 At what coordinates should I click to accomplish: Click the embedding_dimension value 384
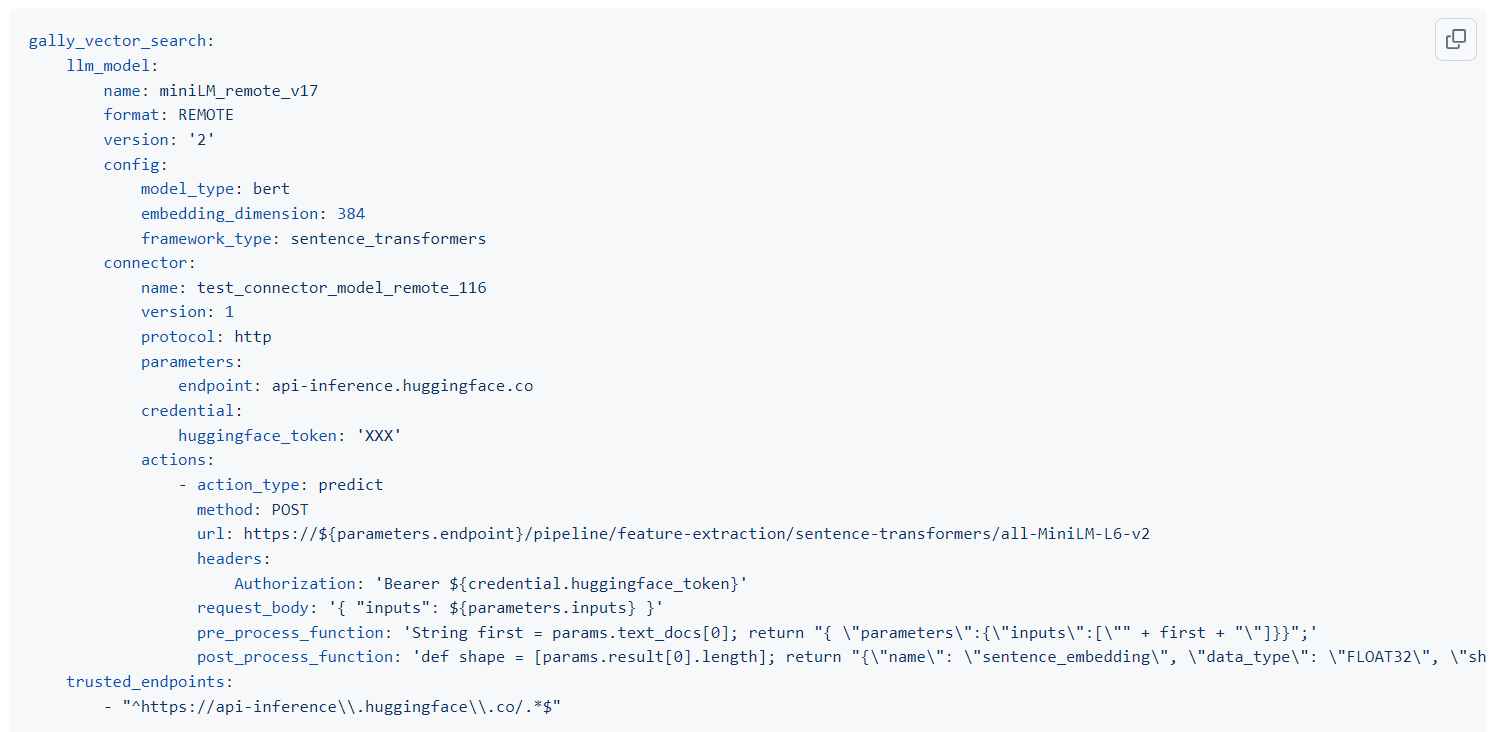tap(351, 213)
